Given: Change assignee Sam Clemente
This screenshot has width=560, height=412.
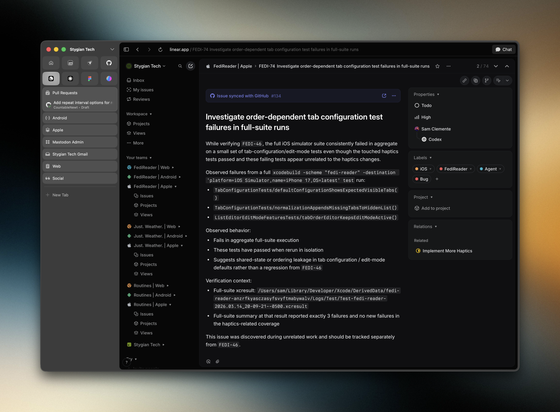Looking at the screenshot, I should pyautogui.click(x=432, y=129).
